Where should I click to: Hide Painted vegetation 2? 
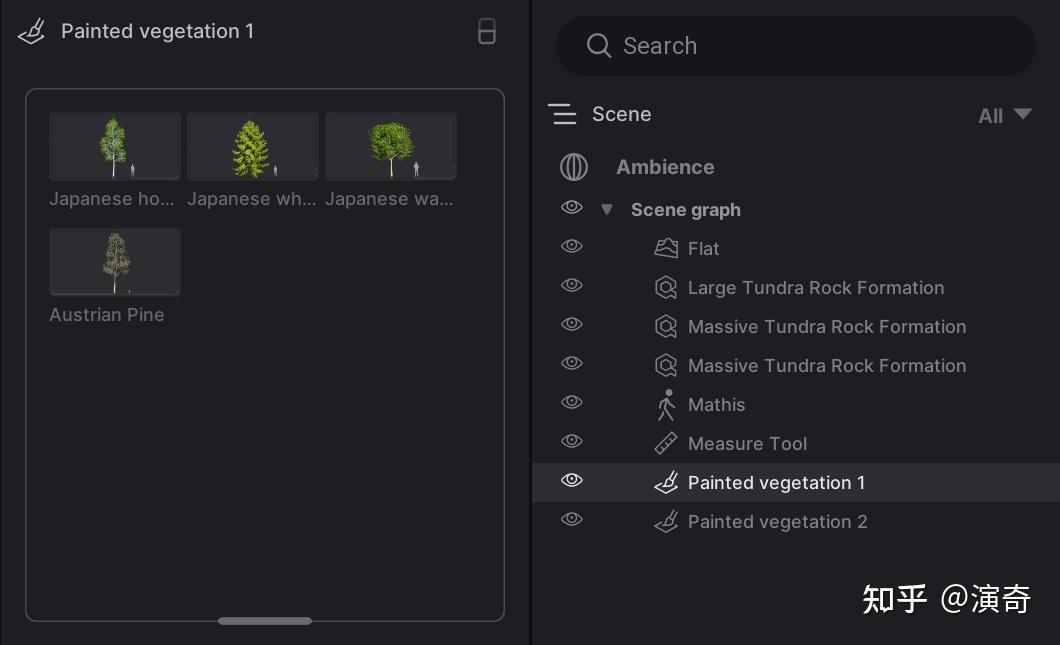[572, 519]
